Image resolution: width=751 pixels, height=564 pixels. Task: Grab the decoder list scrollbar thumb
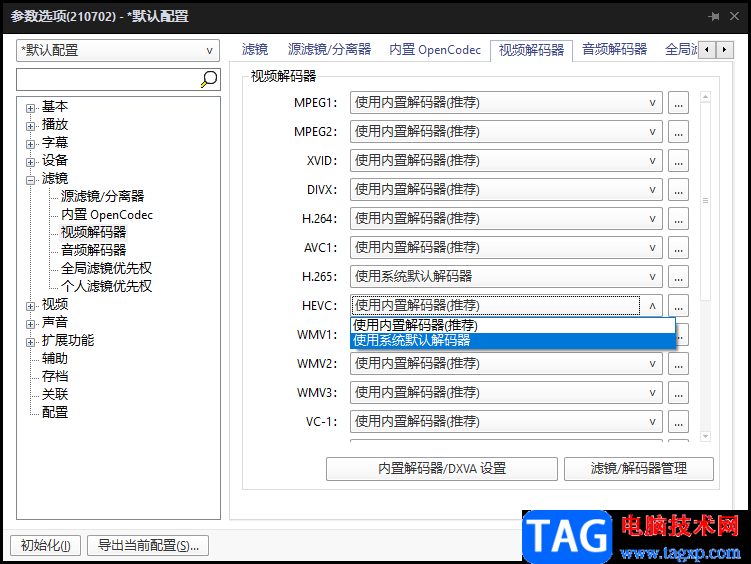point(705,201)
